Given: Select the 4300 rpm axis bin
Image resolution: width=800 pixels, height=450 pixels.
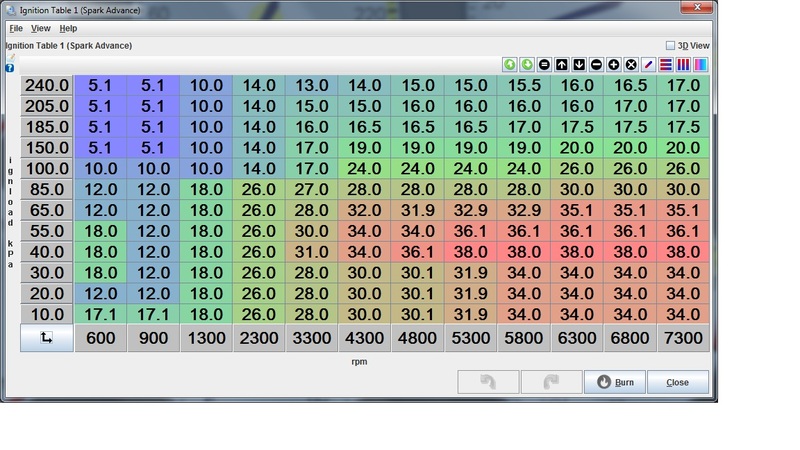Looking at the screenshot, I should 364,338.
